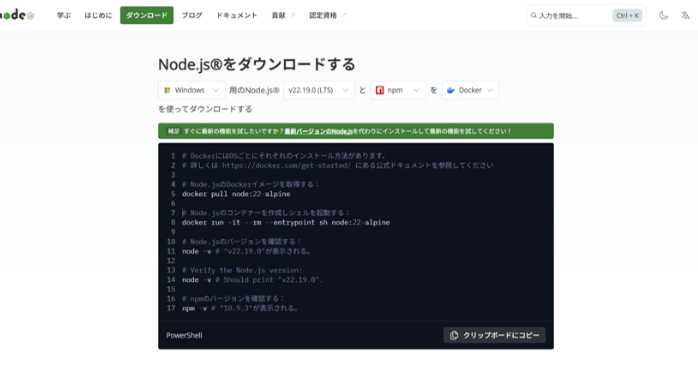Open the Docker install method dropdown
Viewport: 698px width, 365px height.
pos(470,90)
